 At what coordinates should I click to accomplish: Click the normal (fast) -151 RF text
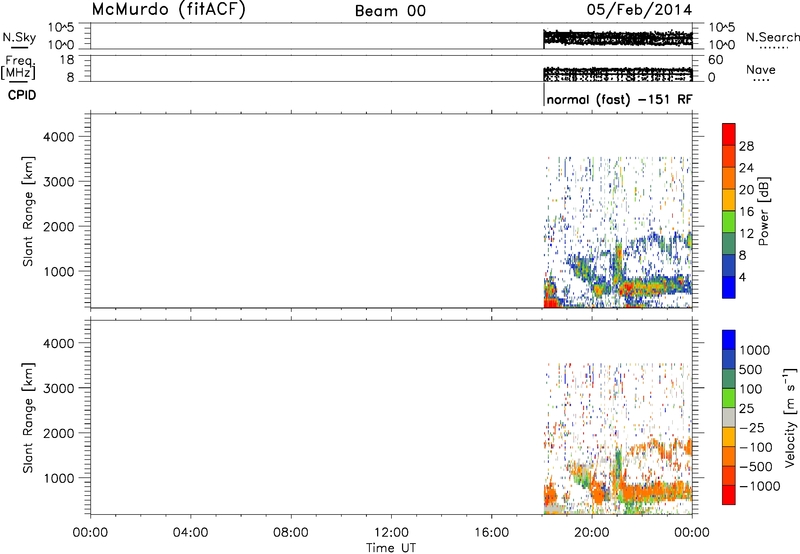coord(619,99)
